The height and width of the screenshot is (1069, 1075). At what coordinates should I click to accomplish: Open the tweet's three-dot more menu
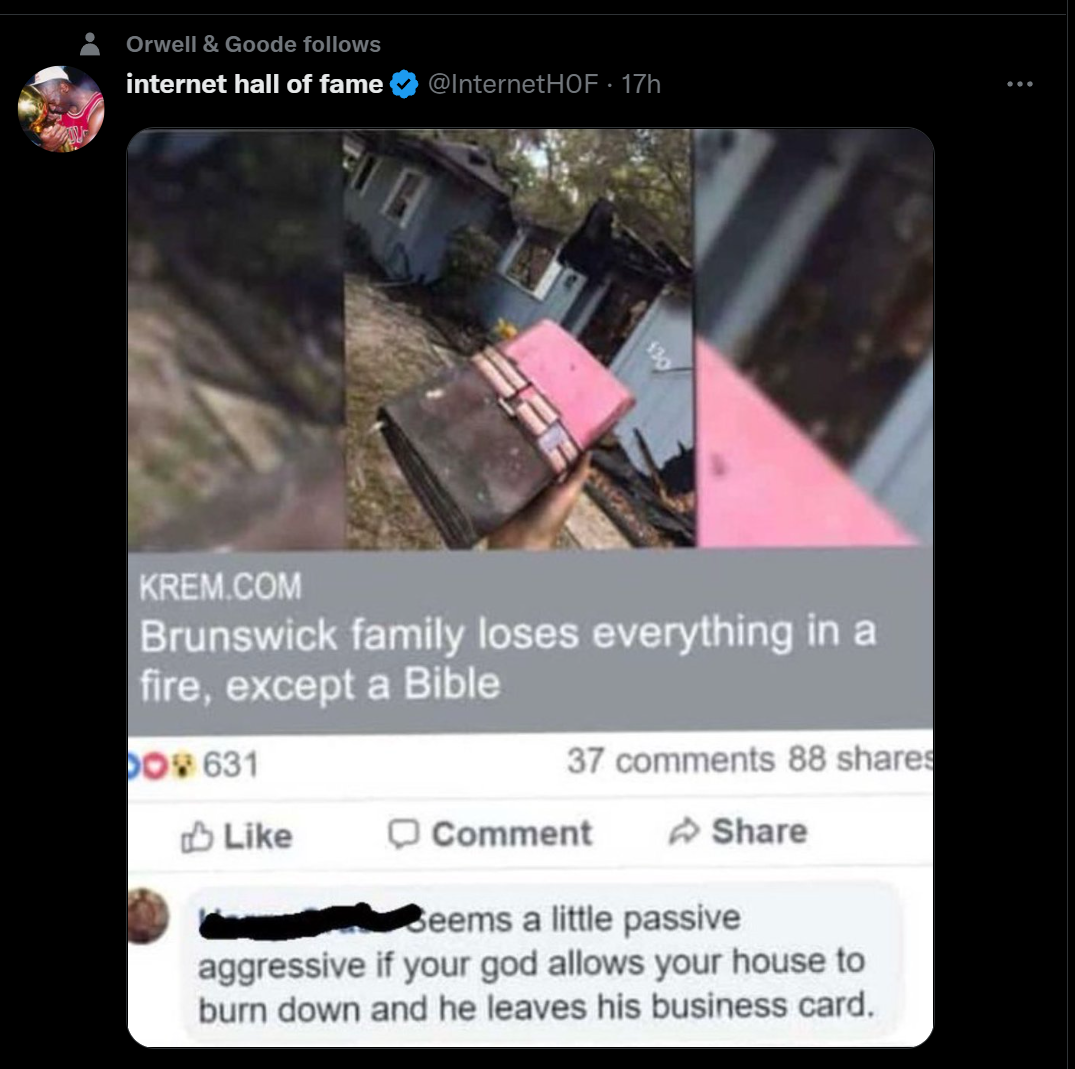point(1019,84)
